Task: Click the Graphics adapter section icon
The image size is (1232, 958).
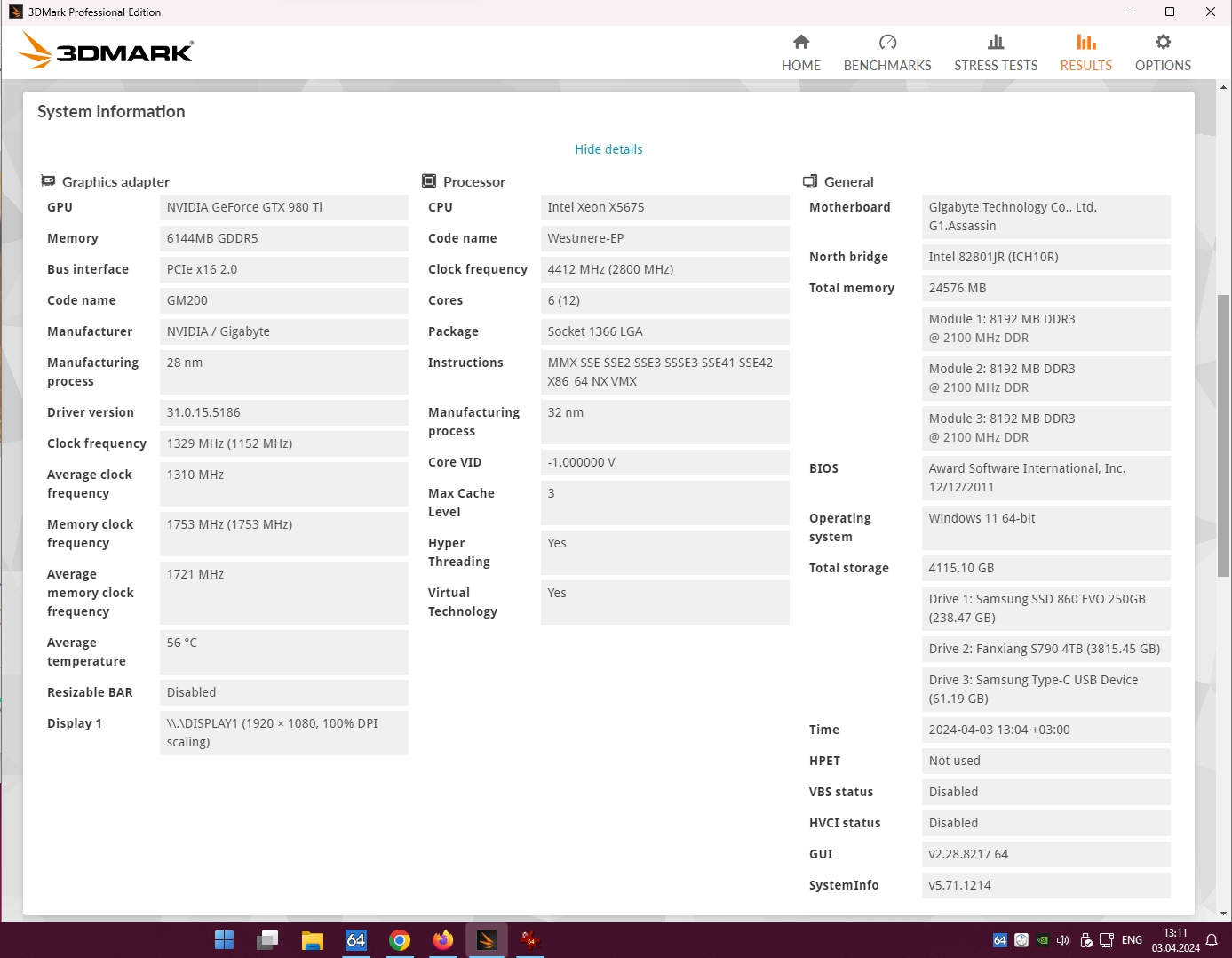Action: pyautogui.click(x=48, y=181)
